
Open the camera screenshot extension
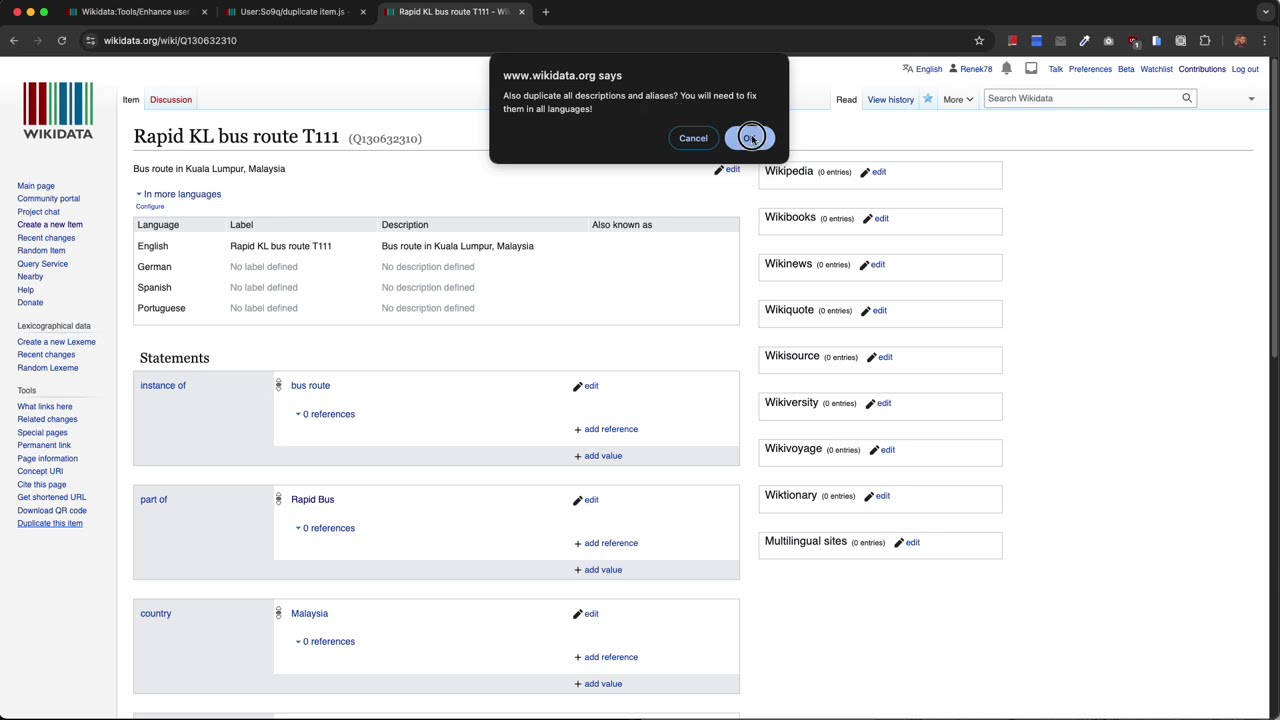point(1108,40)
